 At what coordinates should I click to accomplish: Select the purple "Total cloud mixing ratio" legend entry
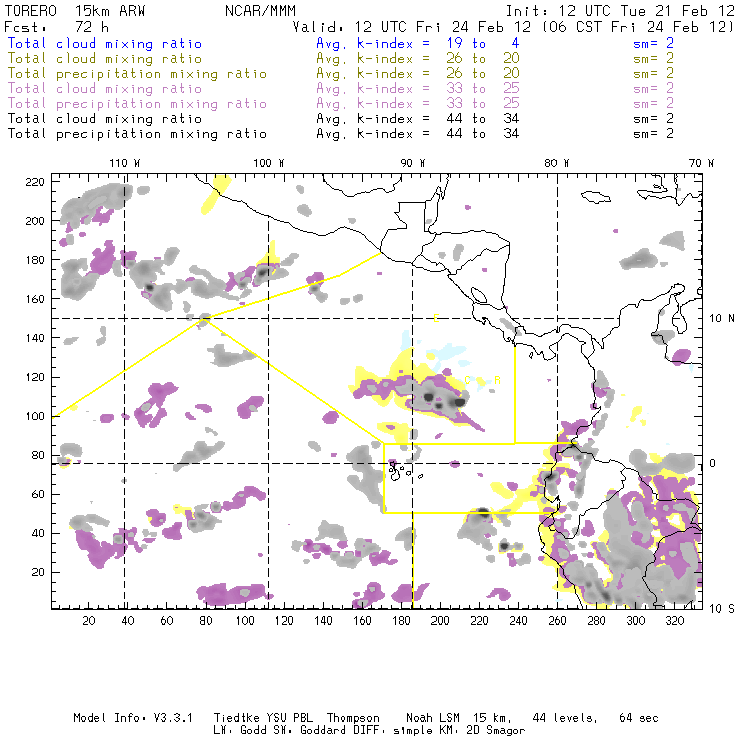(104, 89)
